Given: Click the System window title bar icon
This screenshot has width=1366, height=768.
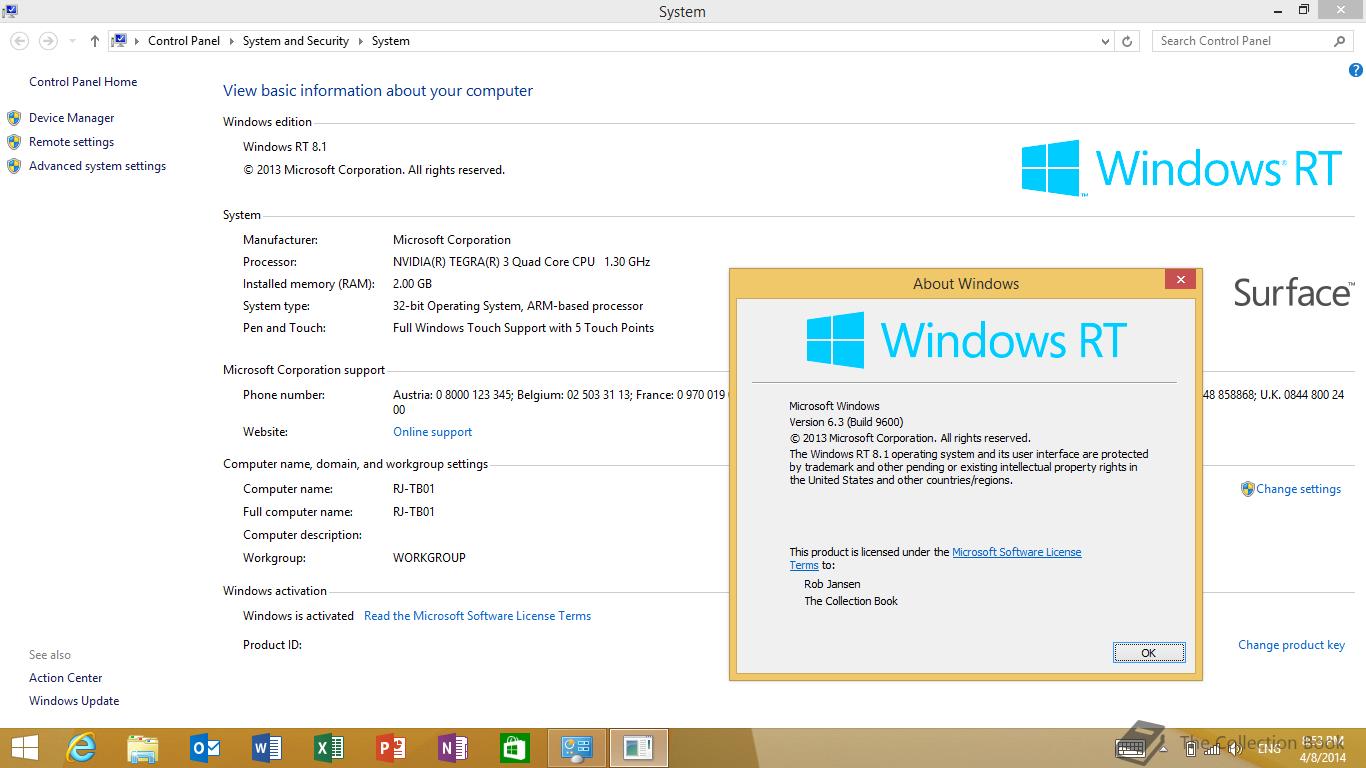Looking at the screenshot, I should click(x=10, y=11).
